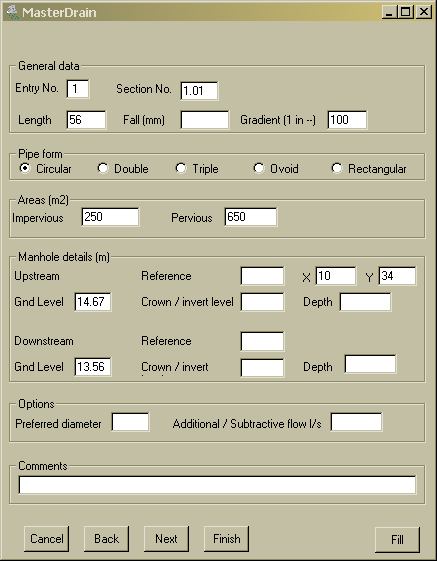Image resolution: width=437 pixels, height=561 pixels.
Task: Focus the Upstream Depth field
Action: click(365, 302)
